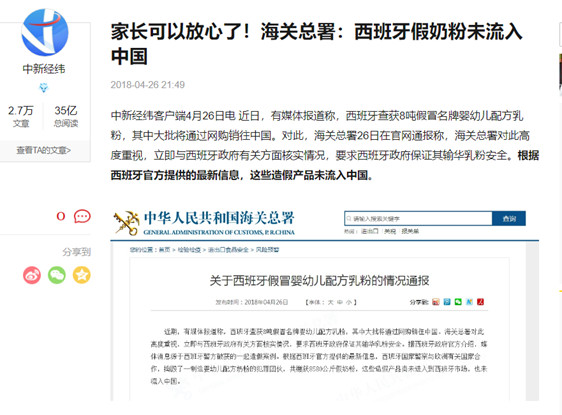Click the article headline 家长可以放心了
Viewport: 562px width, 415px height.
point(316,44)
